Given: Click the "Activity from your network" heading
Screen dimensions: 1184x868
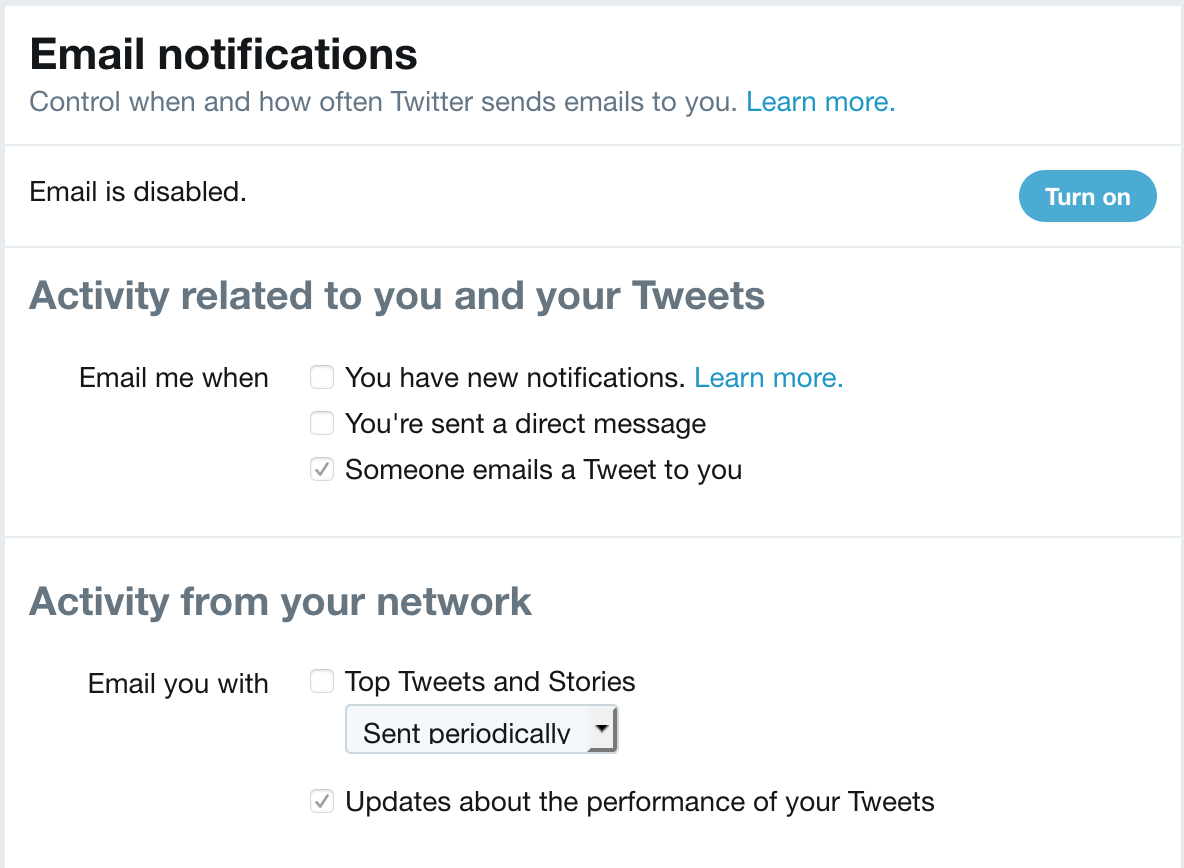Looking at the screenshot, I should click(281, 601).
